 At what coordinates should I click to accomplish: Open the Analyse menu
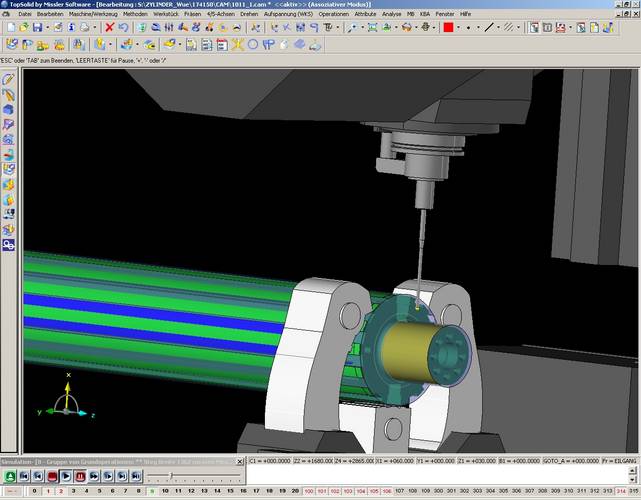[x=392, y=14]
